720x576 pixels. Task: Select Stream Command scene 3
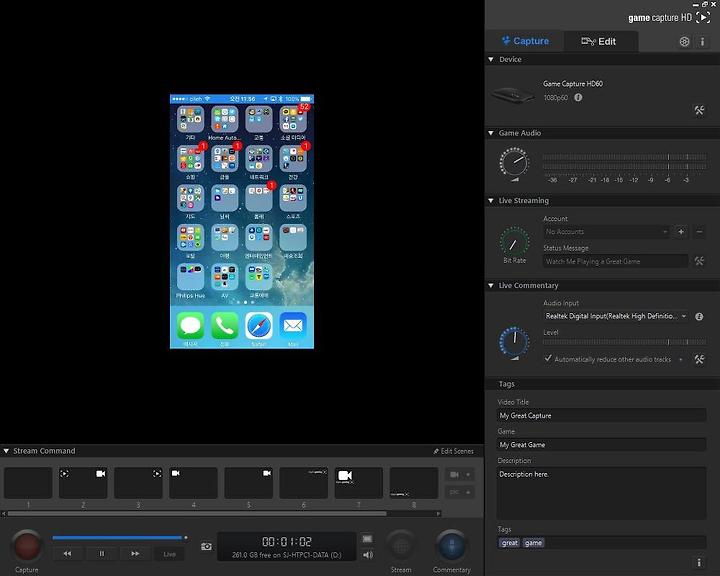click(x=138, y=483)
